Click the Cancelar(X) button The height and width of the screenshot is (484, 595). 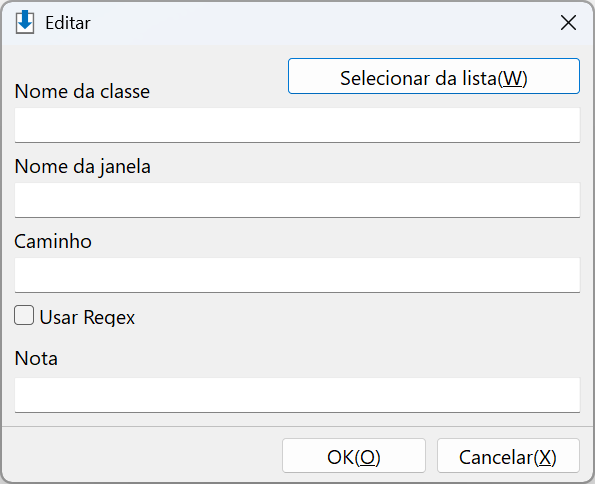click(508, 456)
